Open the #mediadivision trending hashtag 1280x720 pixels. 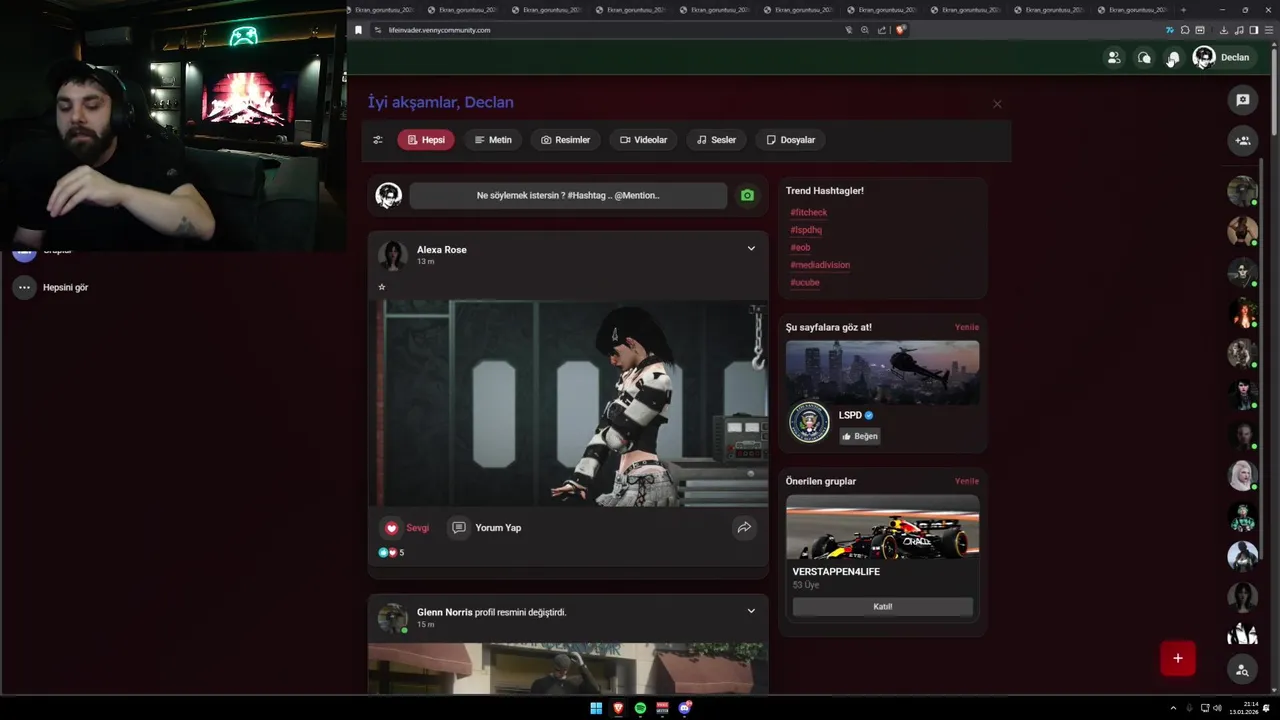click(x=820, y=265)
